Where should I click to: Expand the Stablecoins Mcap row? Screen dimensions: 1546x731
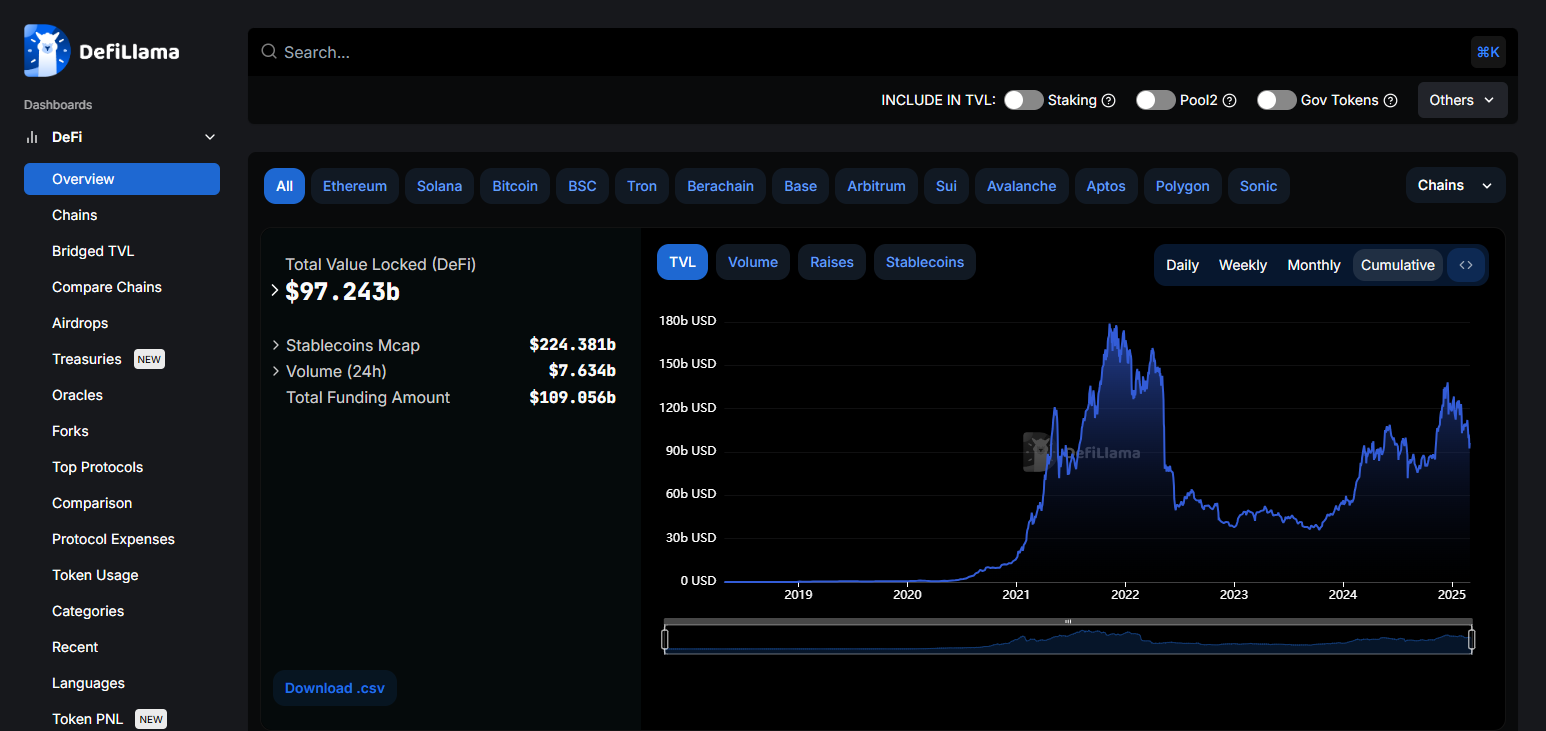pyautogui.click(x=277, y=345)
